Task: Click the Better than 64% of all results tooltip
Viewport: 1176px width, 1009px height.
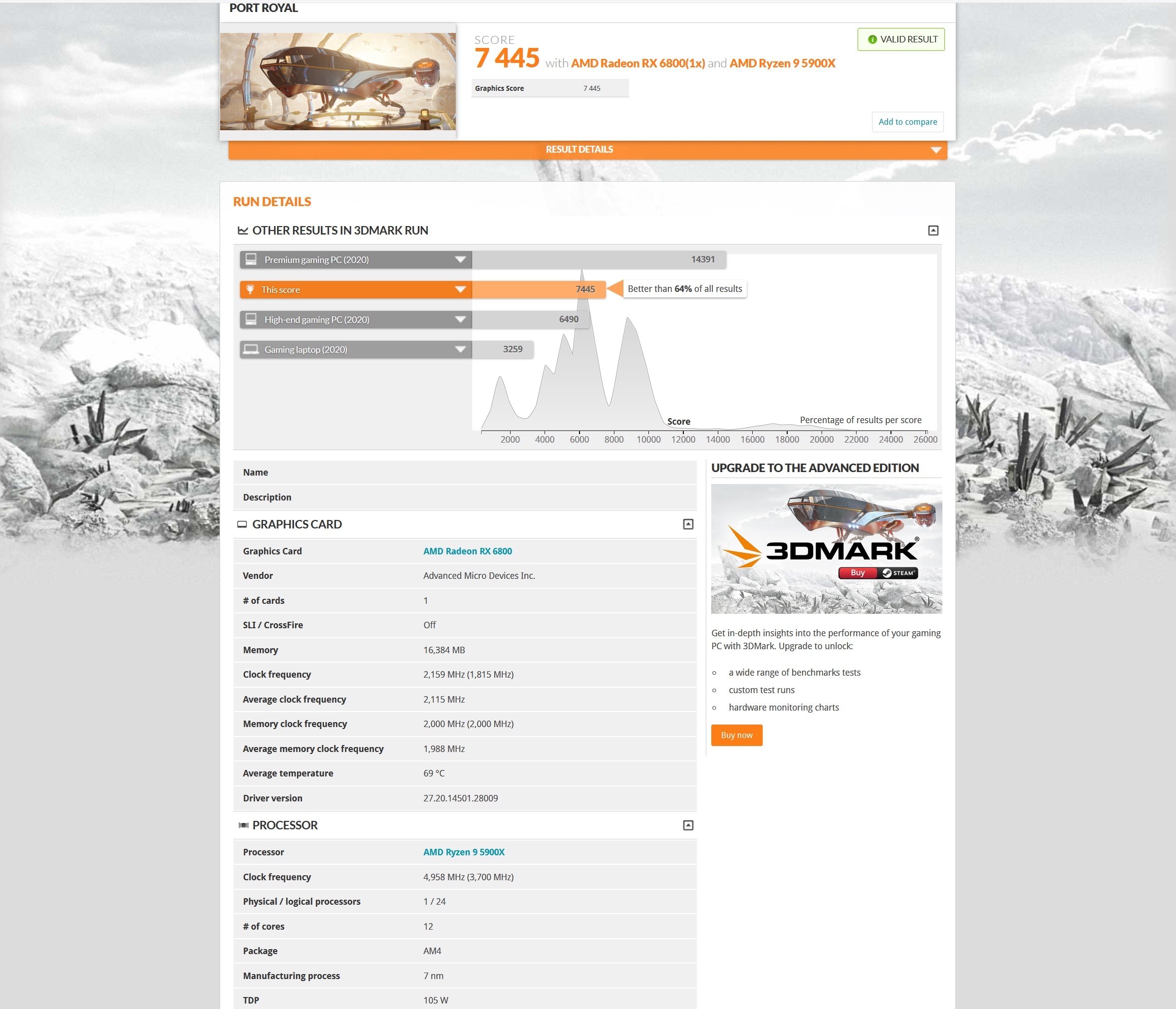Action: (x=684, y=289)
